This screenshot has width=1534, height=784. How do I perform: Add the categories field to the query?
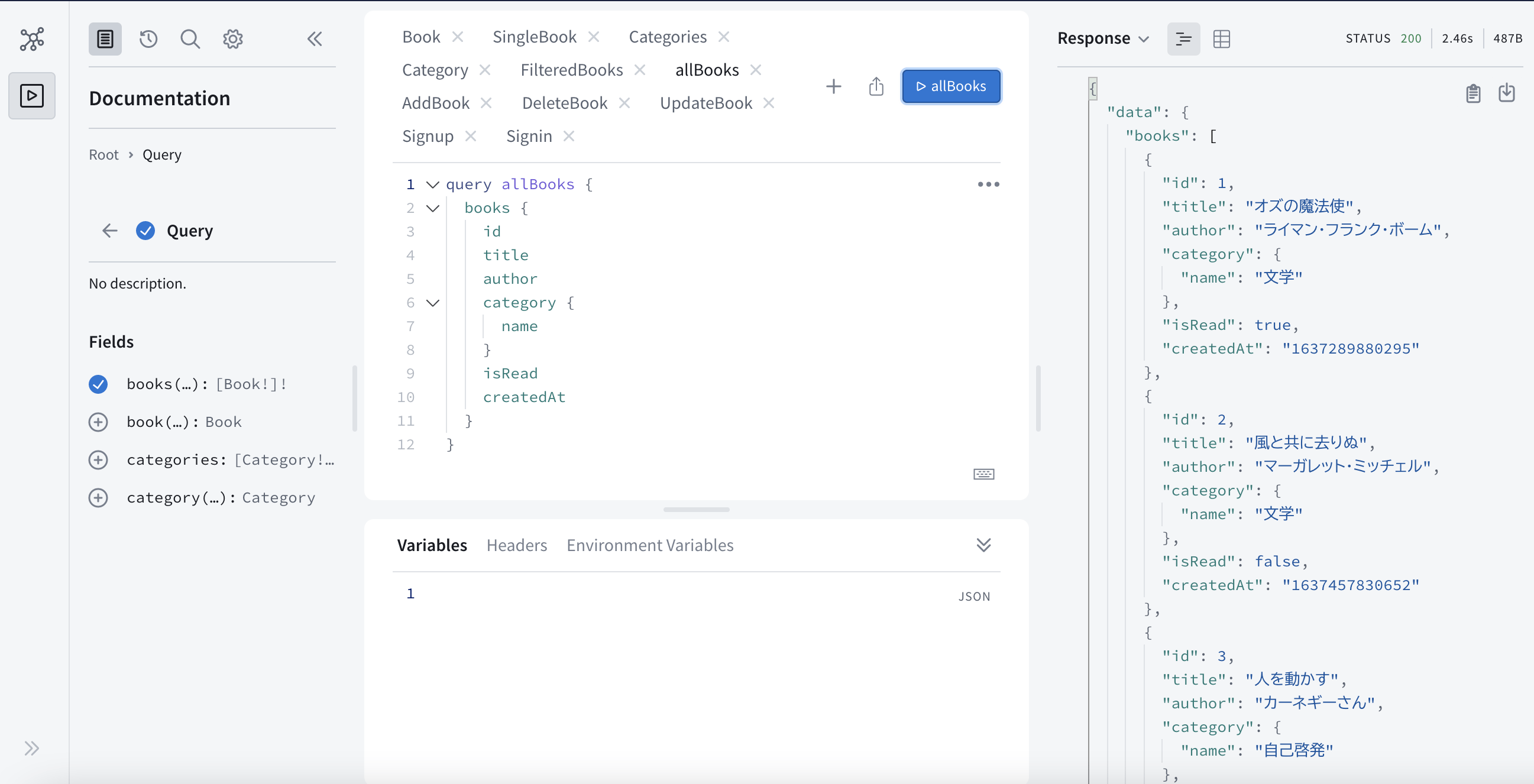click(98, 460)
